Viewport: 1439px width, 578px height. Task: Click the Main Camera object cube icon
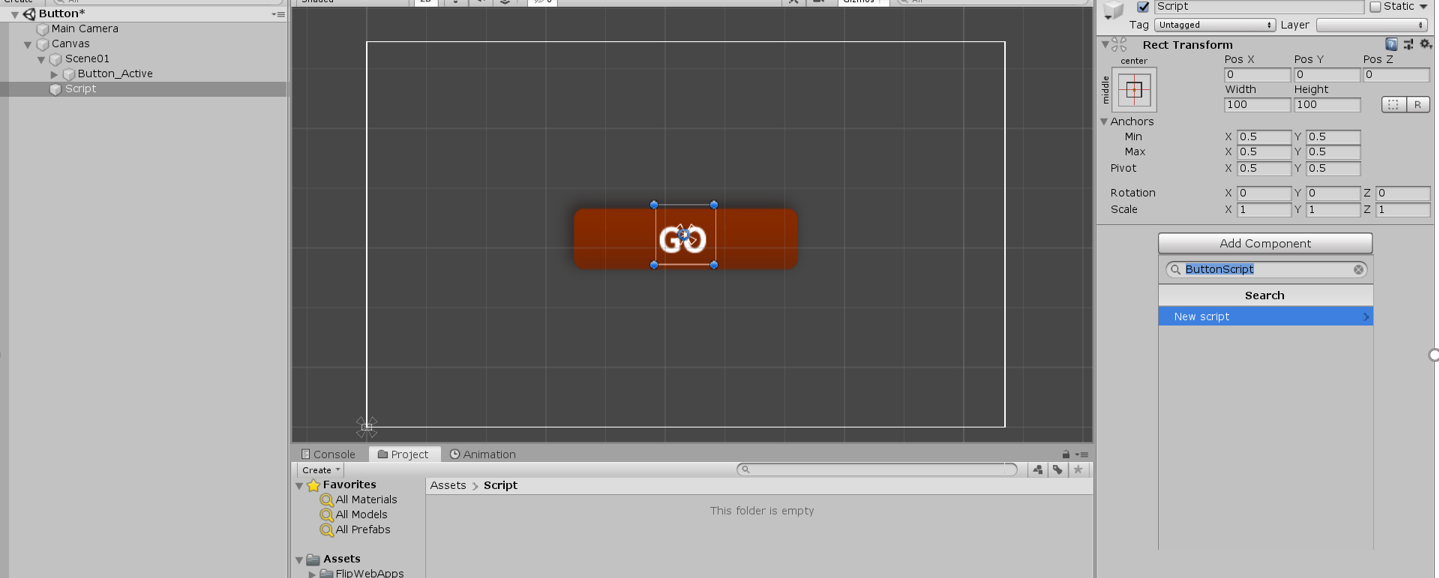click(43, 29)
